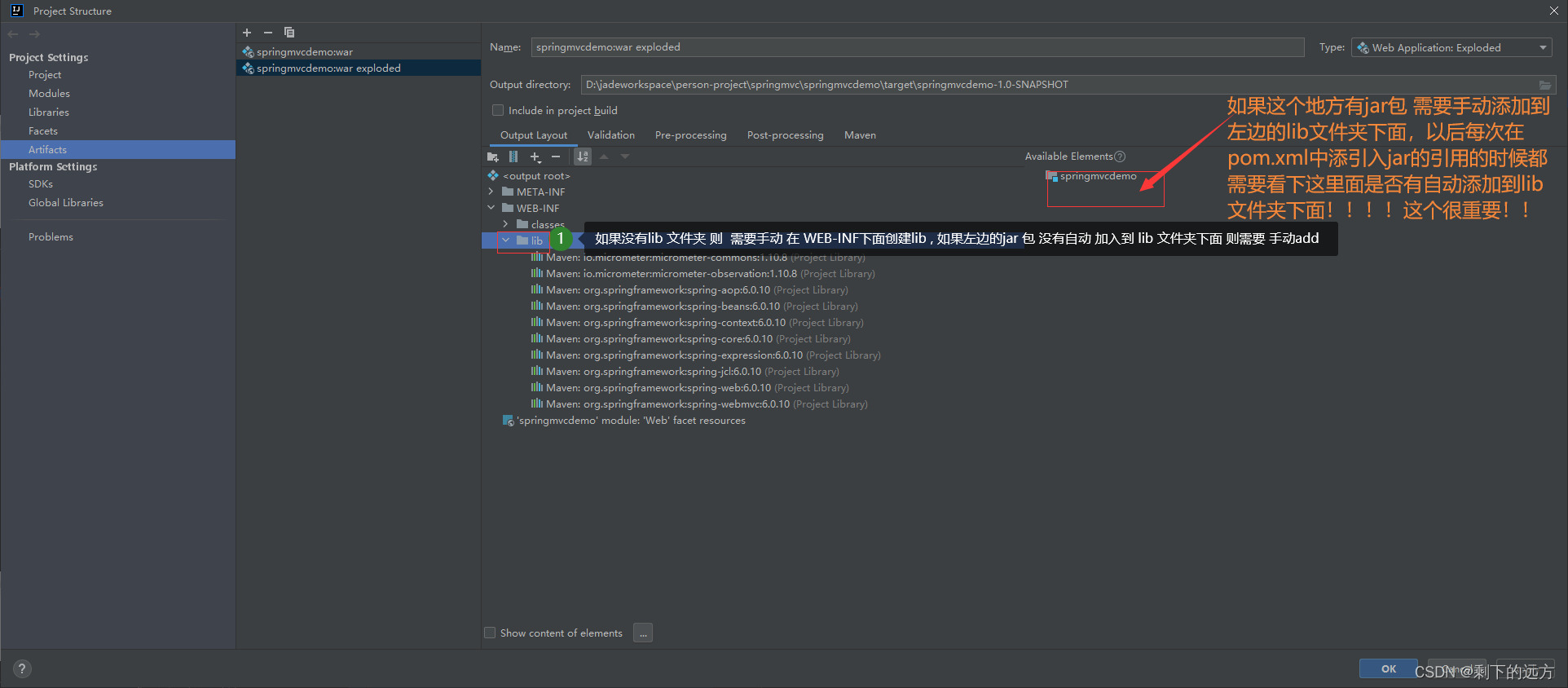Move layout element down
The image size is (1568, 688).
point(625,157)
